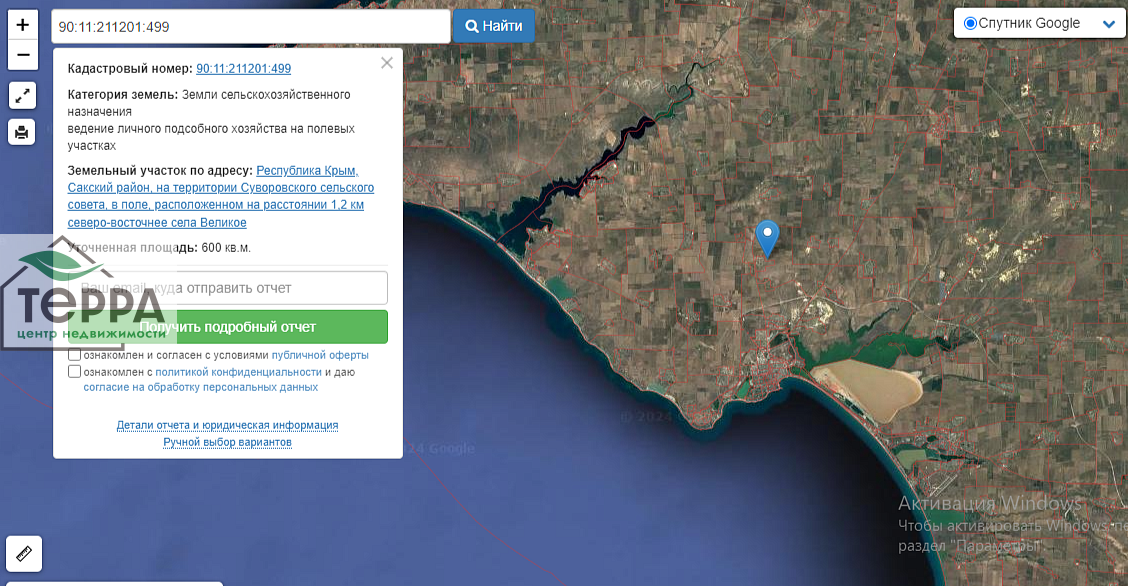
Task: Click the email input field for report
Action: coord(228,288)
